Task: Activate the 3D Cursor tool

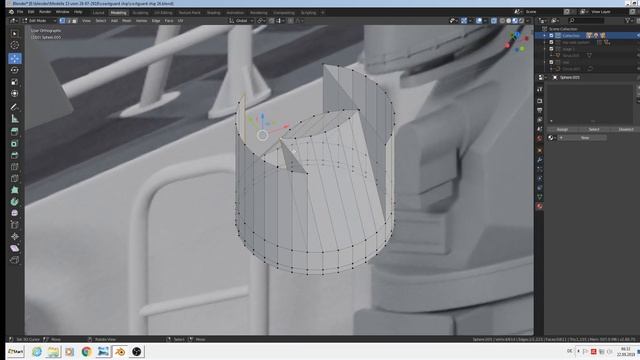Action: 15,45
